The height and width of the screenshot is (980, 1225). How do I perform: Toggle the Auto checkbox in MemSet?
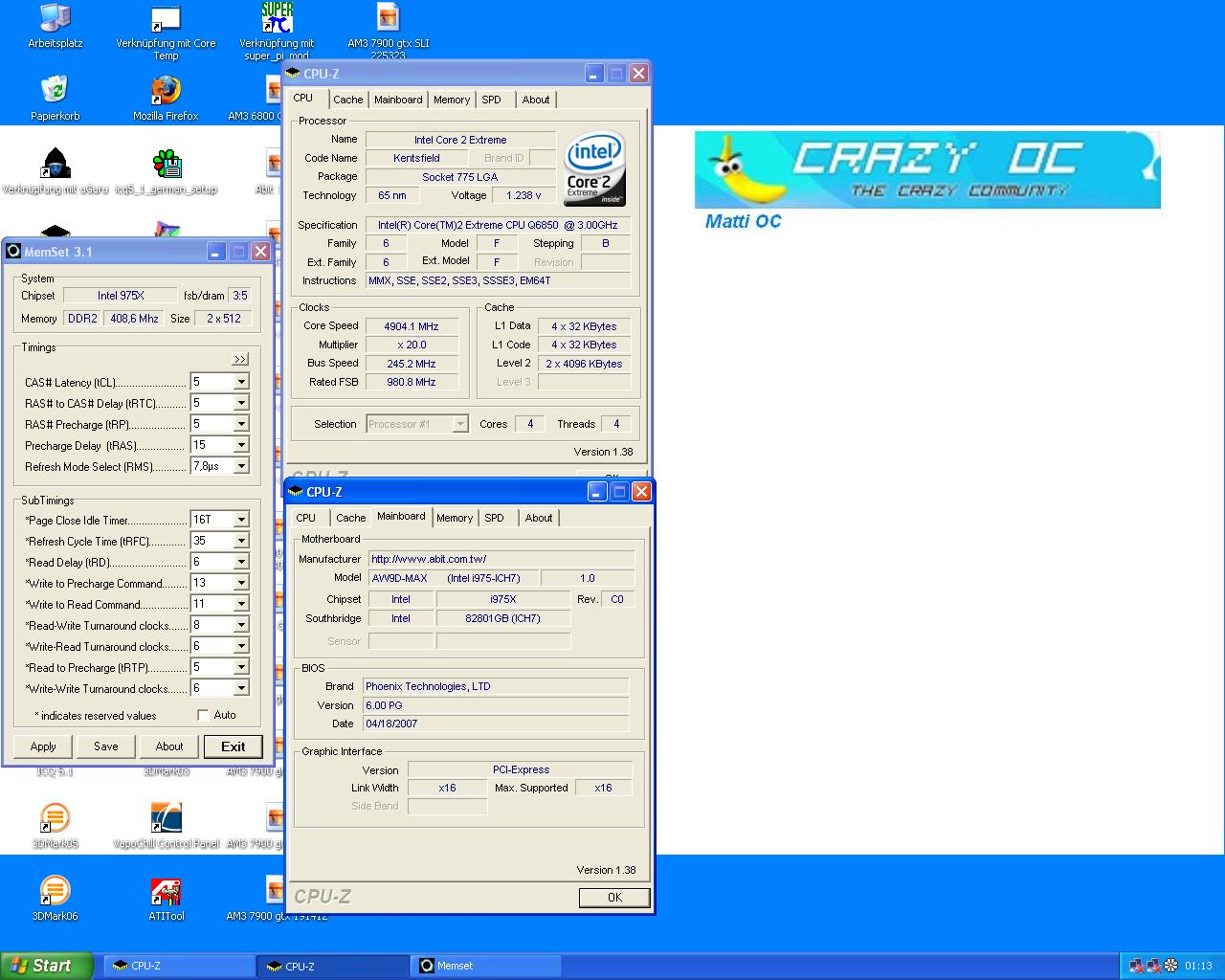pyautogui.click(x=203, y=715)
